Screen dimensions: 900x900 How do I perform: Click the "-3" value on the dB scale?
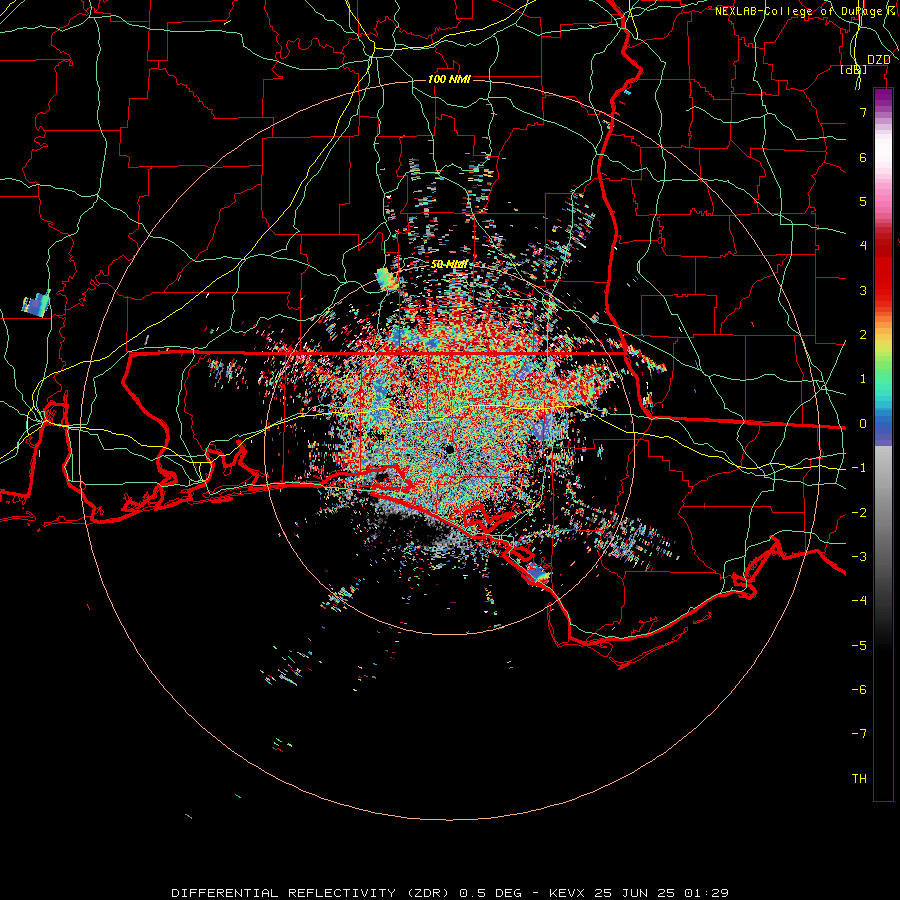pyautogui.click(x=859, y=557)
